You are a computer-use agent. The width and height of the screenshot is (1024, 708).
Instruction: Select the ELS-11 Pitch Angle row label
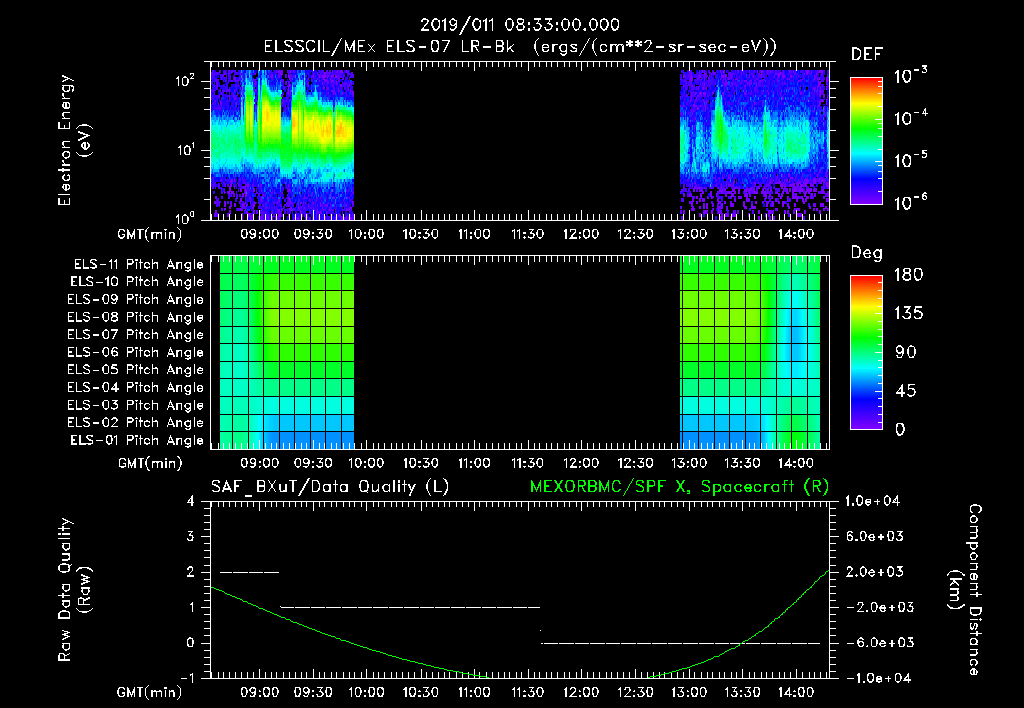(x=138, y=265)
